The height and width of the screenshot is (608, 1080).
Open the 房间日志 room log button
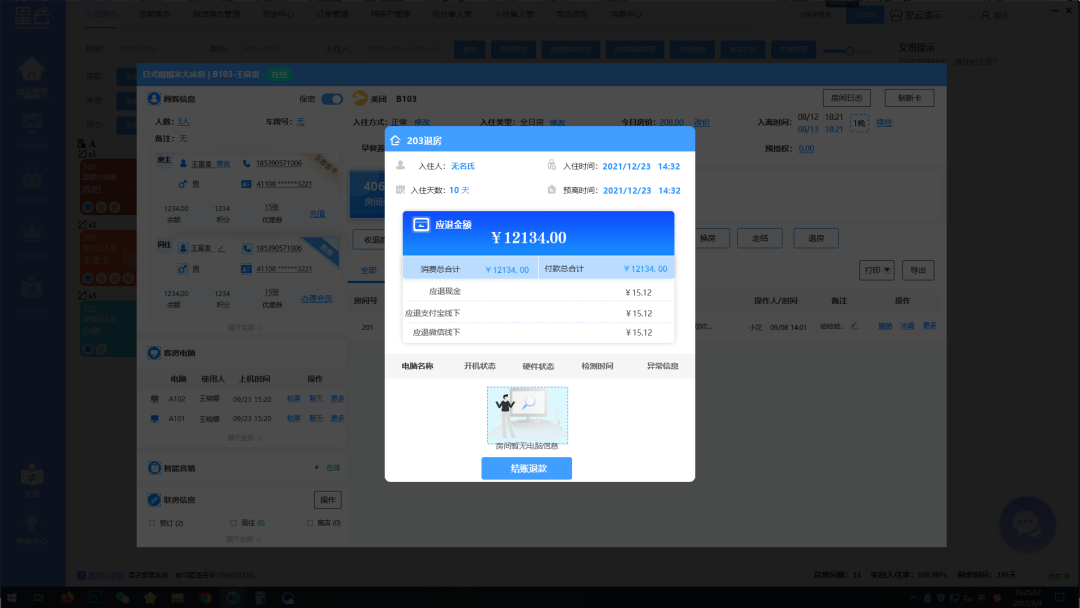(x=847, y=98)
